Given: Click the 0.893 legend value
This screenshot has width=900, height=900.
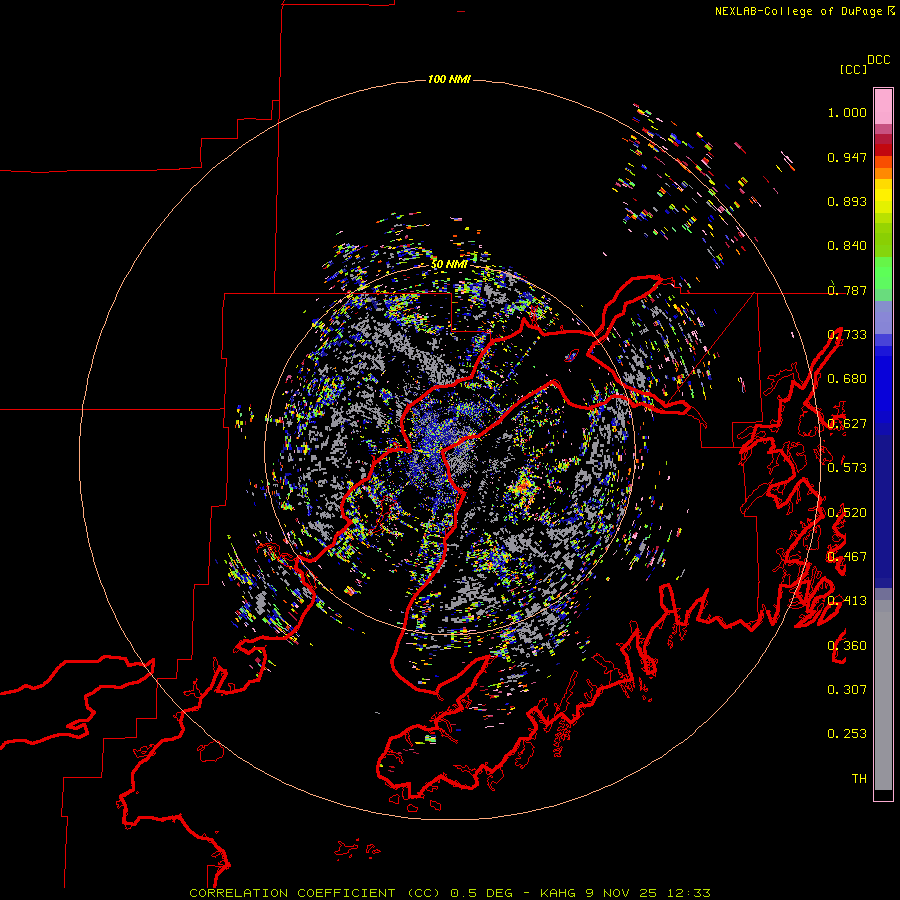Looking at the screenshot, I should (847, 201).
